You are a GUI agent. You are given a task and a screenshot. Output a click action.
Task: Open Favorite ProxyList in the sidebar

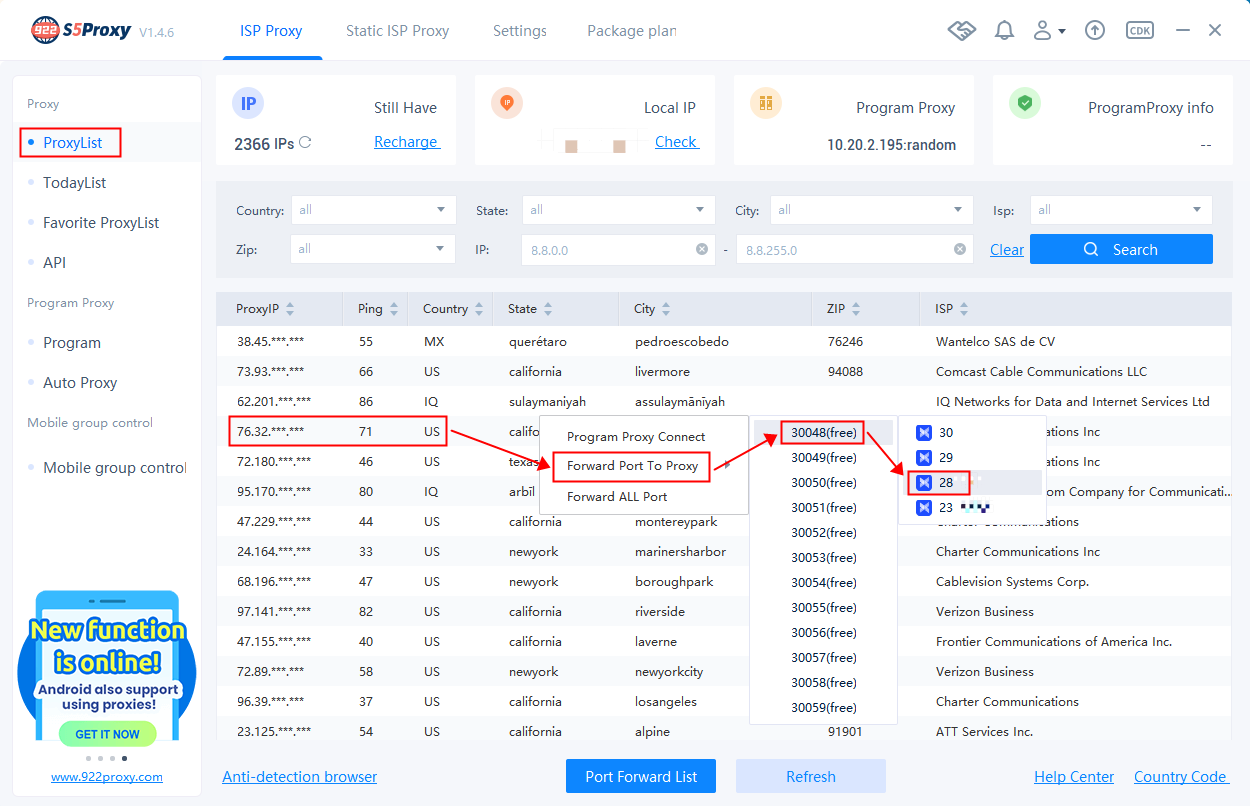(101, 223)
